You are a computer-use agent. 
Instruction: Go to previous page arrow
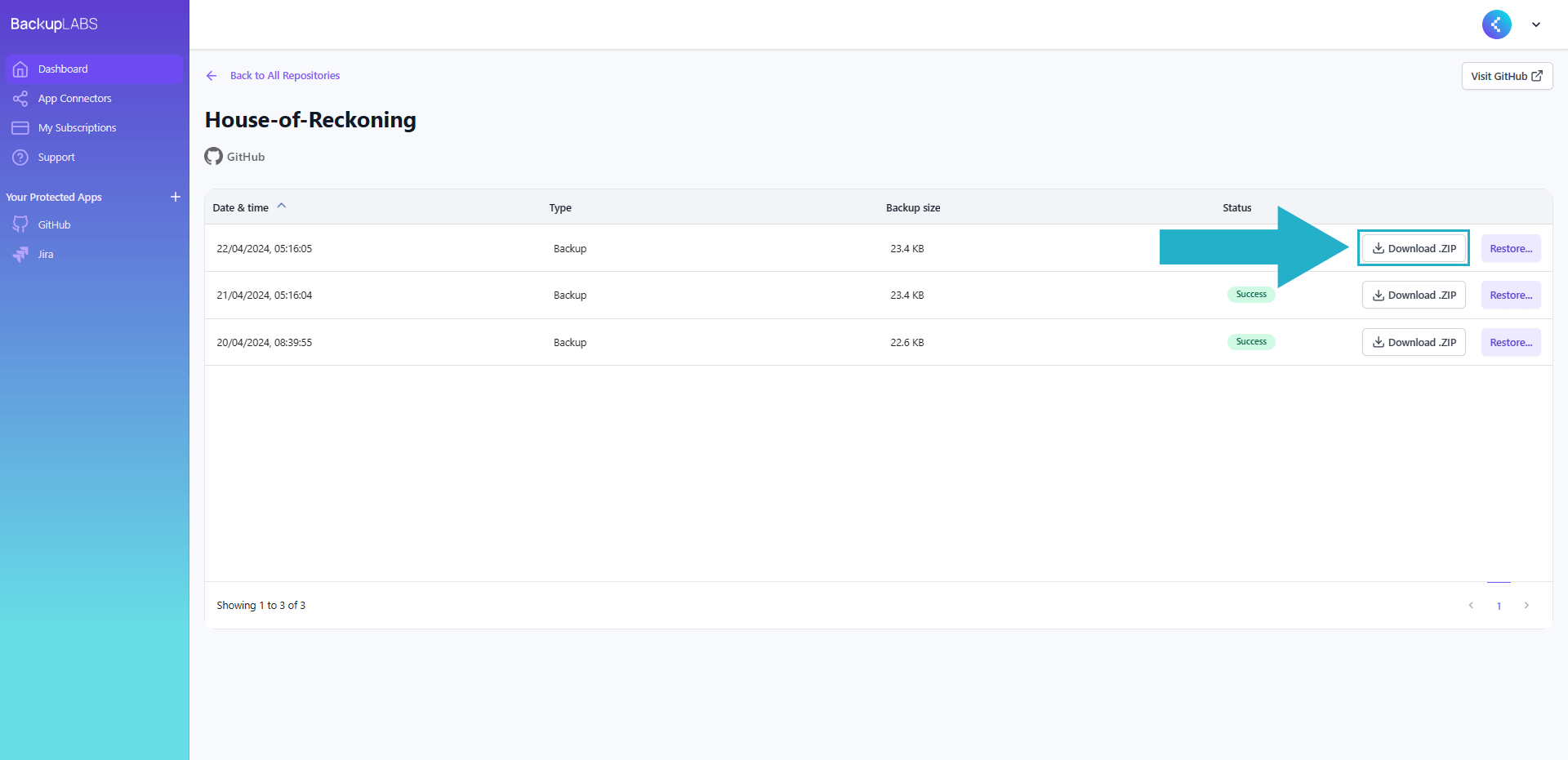coord(1471,606)
